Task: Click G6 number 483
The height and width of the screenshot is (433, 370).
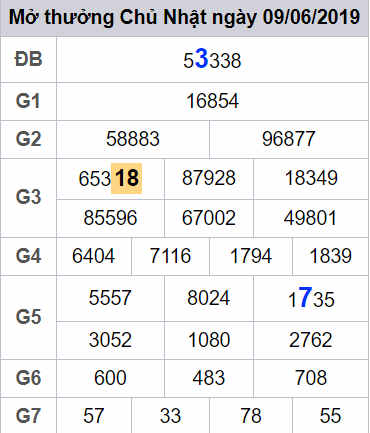Action: pyautogui.click(x=209, y=378)
